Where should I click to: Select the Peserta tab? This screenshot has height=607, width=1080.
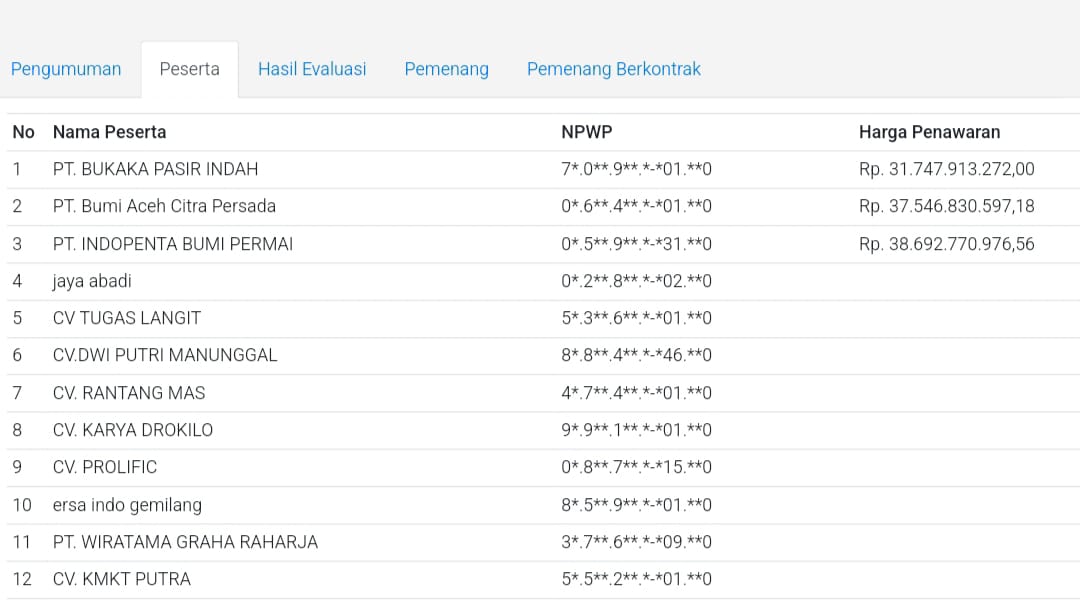(x=189, y=69)
